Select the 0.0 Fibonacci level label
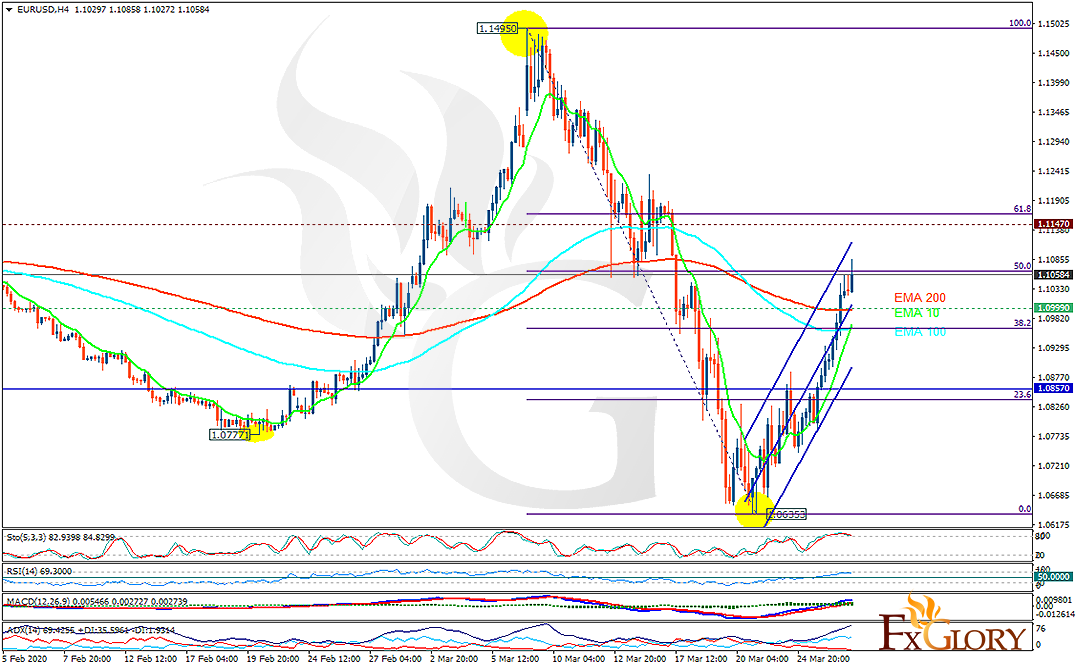The width and height of the screenshot is (1076, 669). point(1025,509)
